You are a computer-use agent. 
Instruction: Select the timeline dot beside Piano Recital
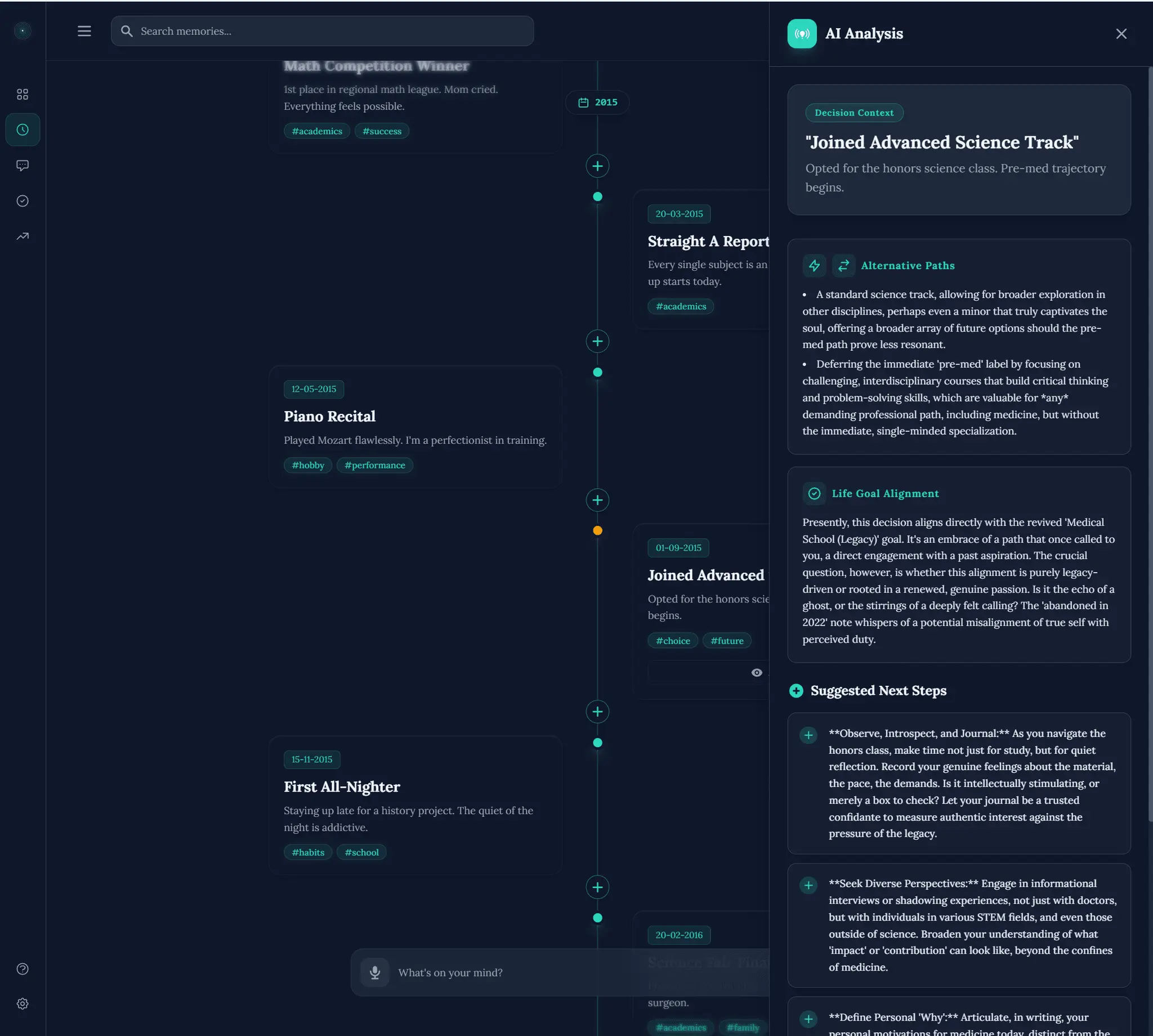(x=597, y=372)
